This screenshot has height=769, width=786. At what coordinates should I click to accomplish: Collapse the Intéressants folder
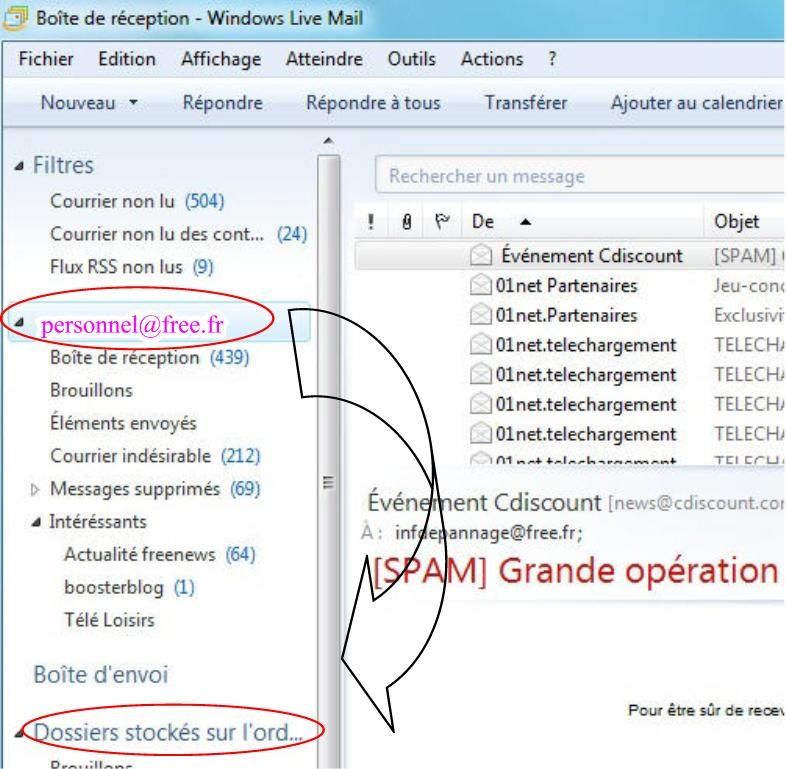click(37, 522)
